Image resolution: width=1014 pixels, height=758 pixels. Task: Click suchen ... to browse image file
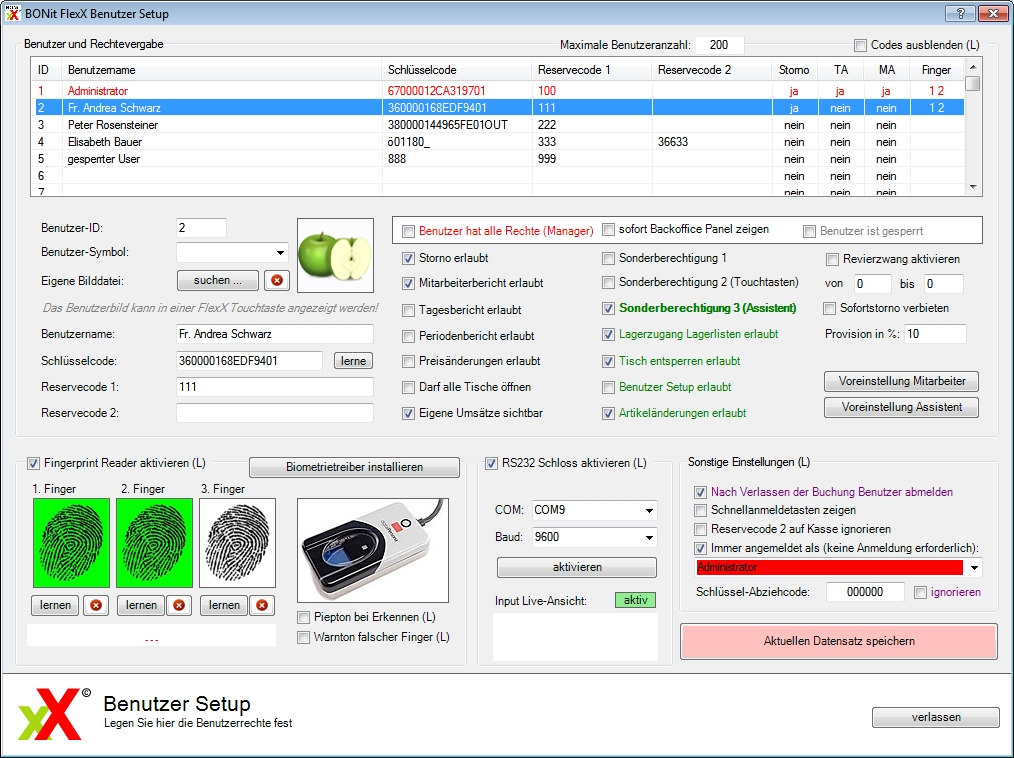pyautogui.click(x=218, y=280)
